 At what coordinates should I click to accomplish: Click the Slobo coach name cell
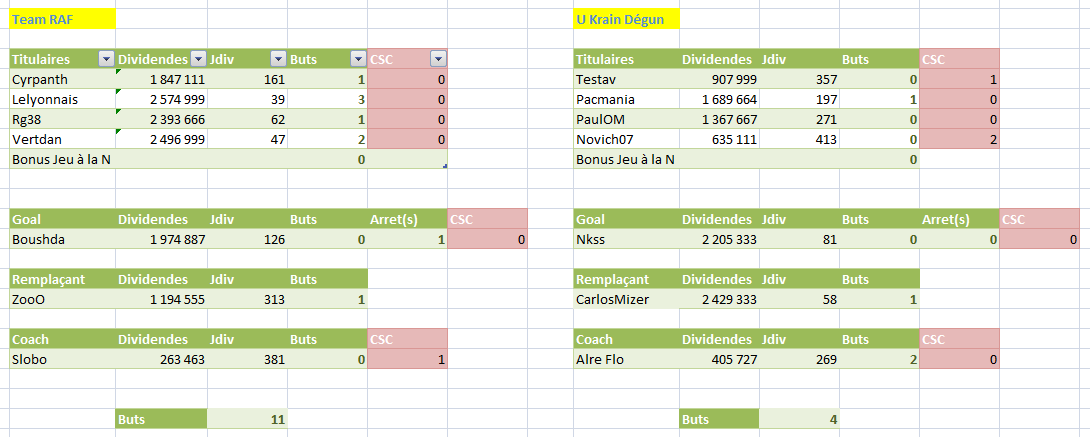point(62,359)
